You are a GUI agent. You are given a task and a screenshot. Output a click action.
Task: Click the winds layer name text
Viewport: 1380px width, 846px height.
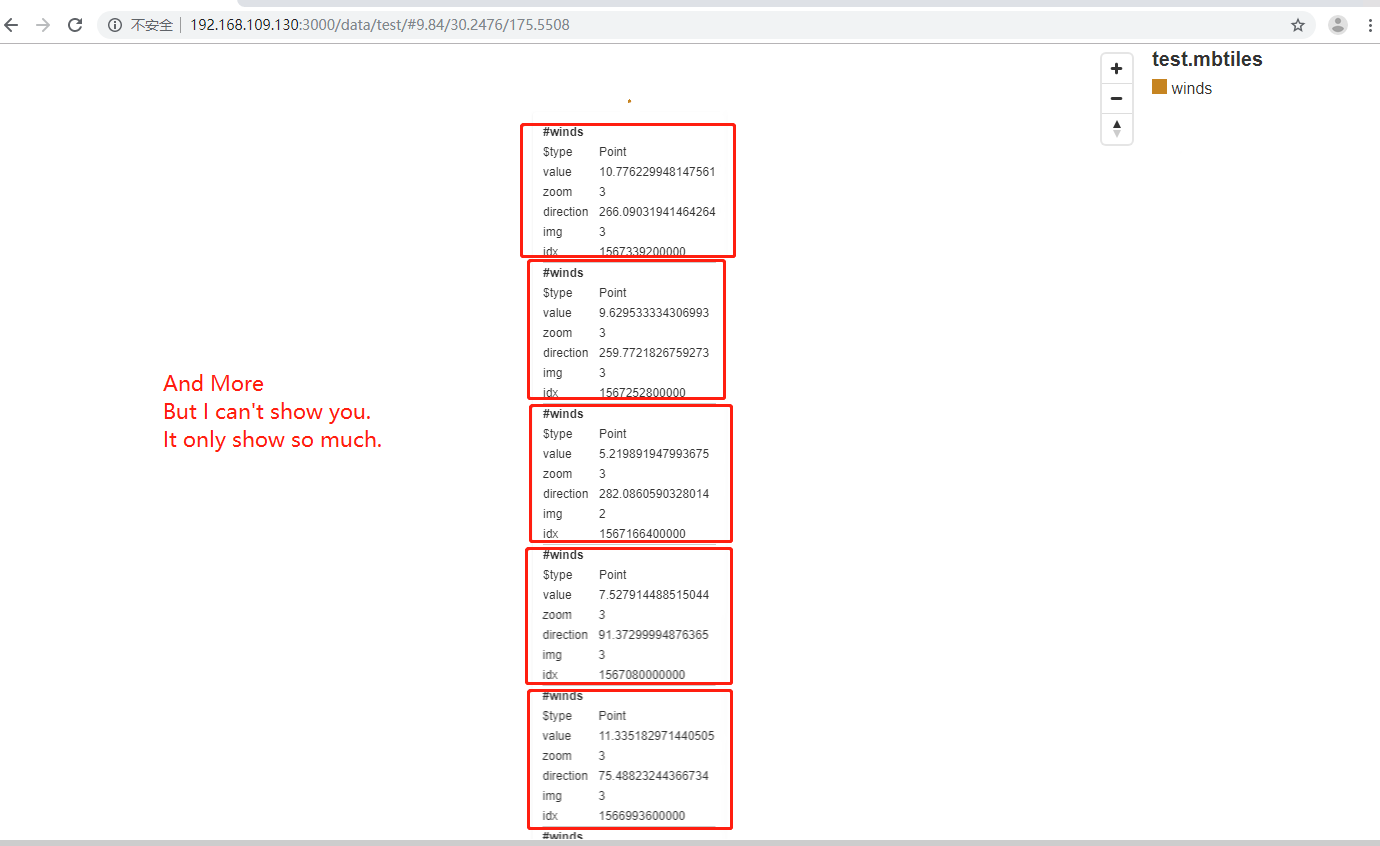coord(1192,88)
